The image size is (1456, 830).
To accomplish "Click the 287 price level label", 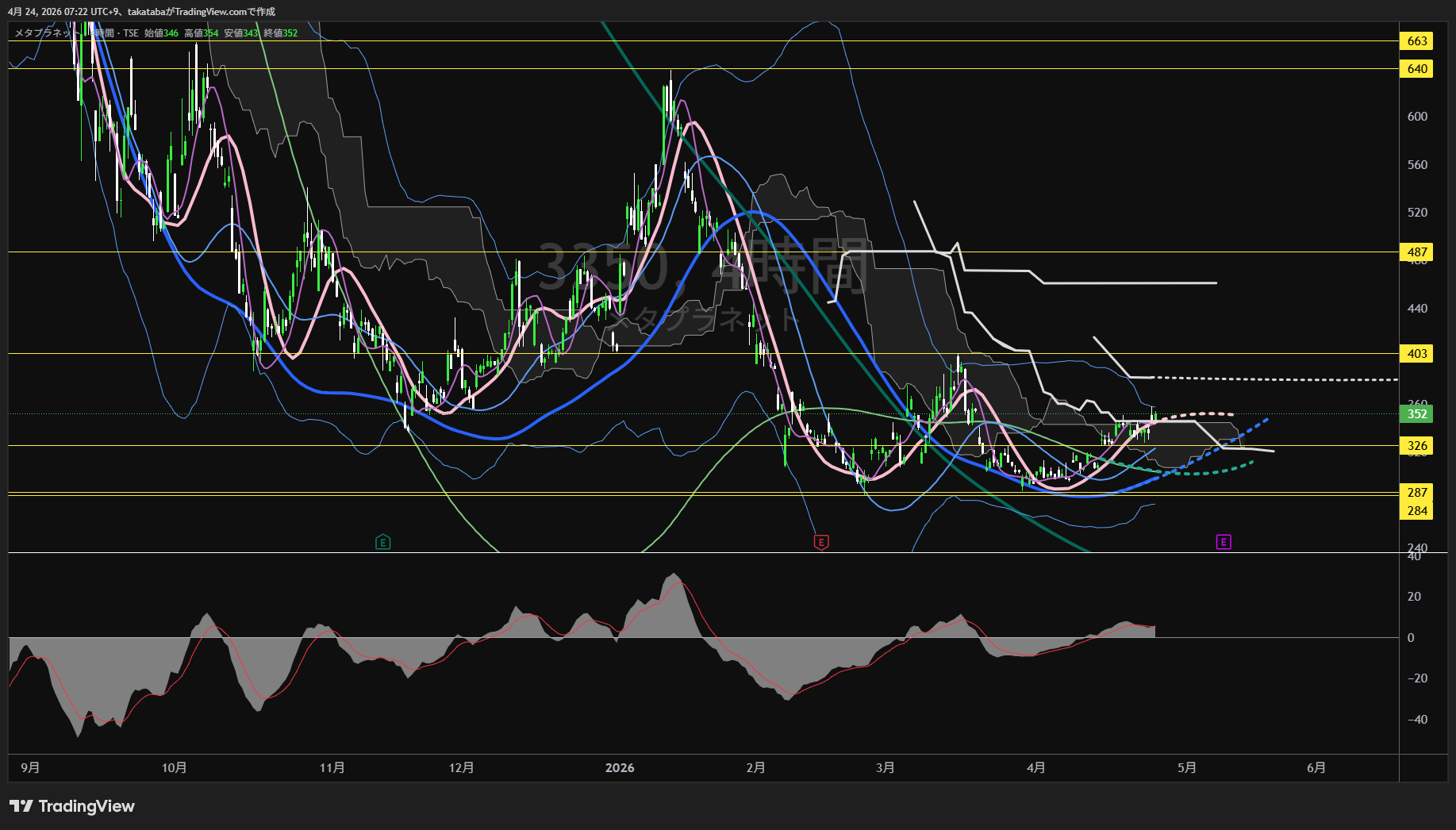I will [x=1417, y=493].
